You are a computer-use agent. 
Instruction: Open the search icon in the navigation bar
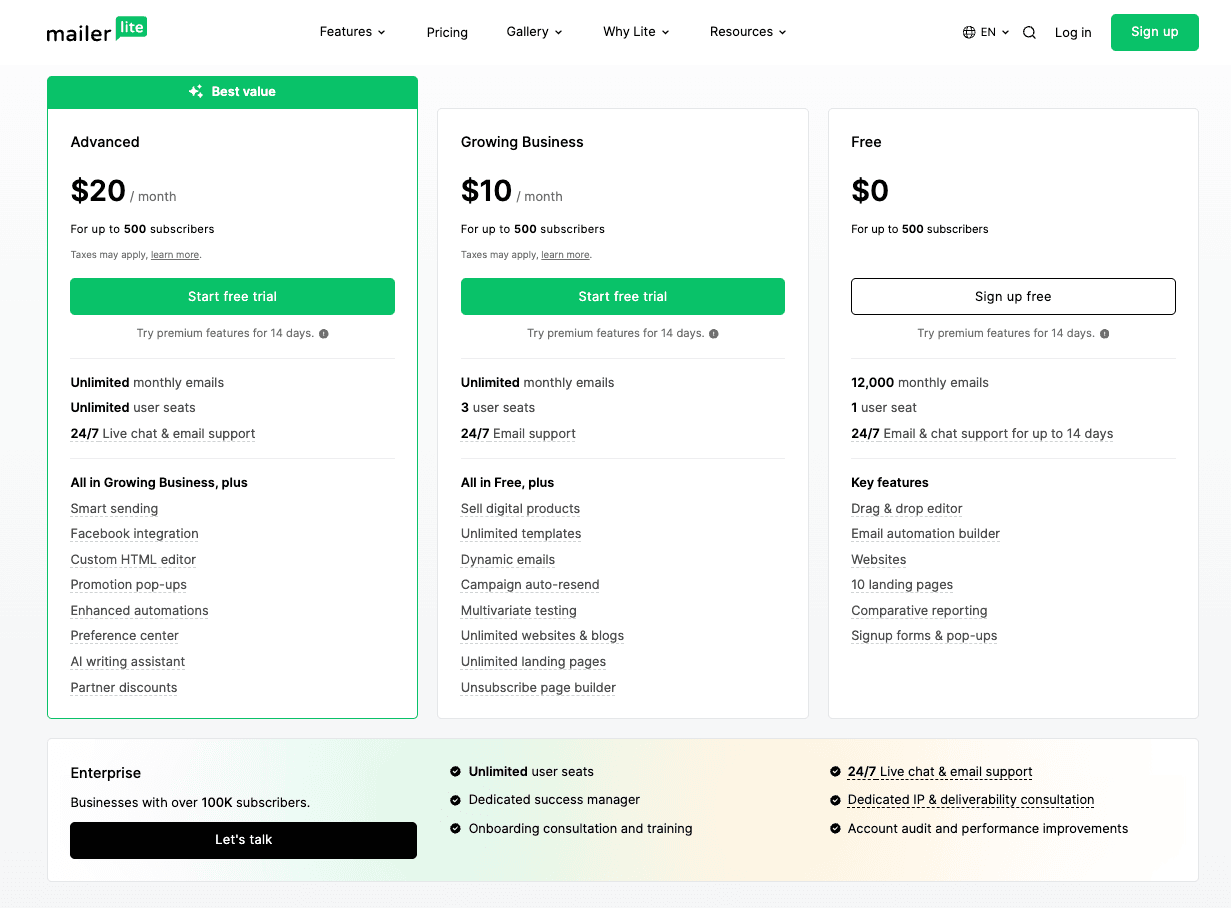1029,32
